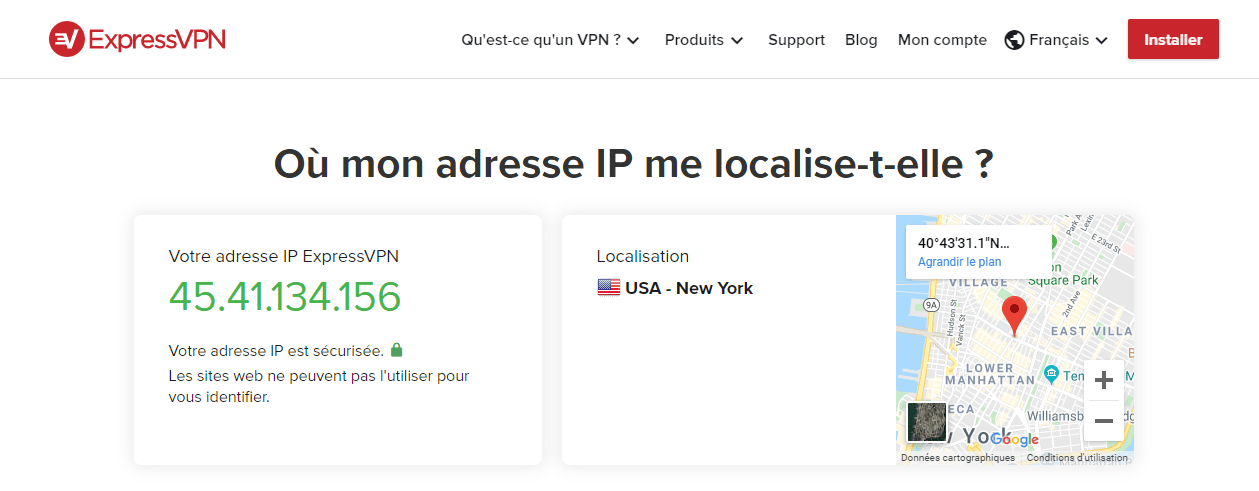This screenshot has height=491, width=1259.
Task: Open "Conditions d'utilisation" map link
Action: pyautogui.click(x=1077, y=458)
